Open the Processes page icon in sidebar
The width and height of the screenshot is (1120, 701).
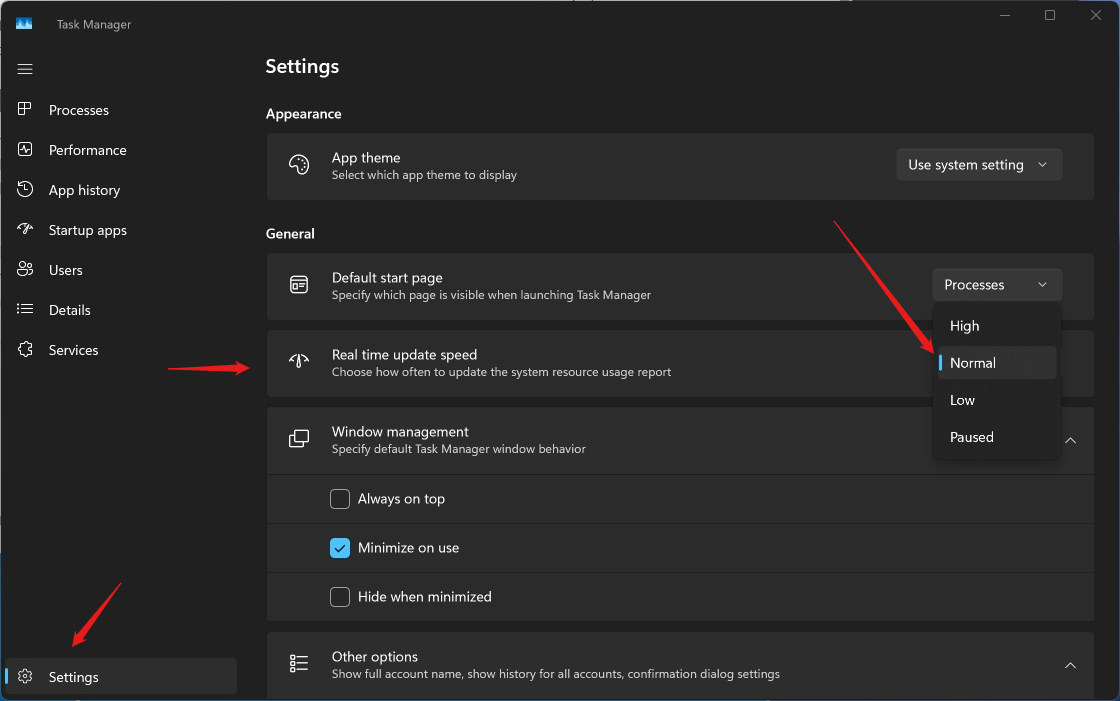(25, 110)
